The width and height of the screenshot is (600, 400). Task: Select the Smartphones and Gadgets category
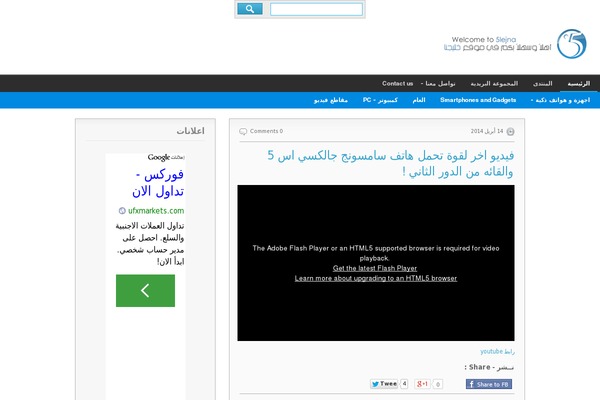(478, 100)
